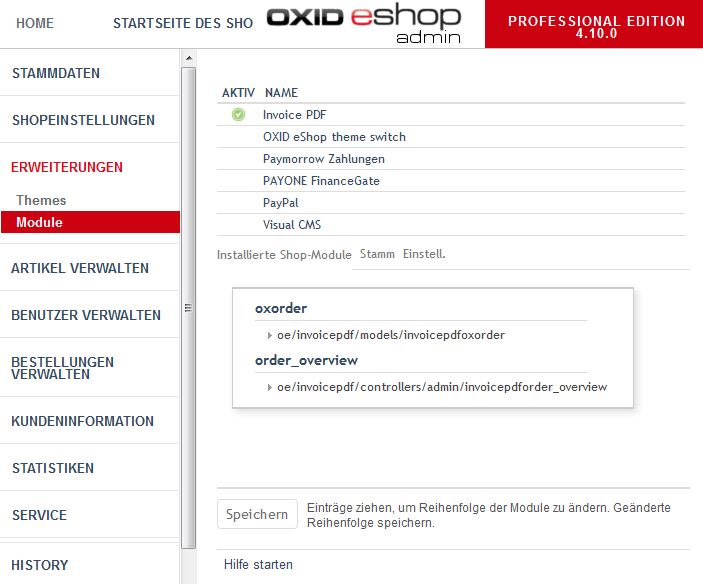
Task: Click the Hilfe starten link
Action: 258,565
